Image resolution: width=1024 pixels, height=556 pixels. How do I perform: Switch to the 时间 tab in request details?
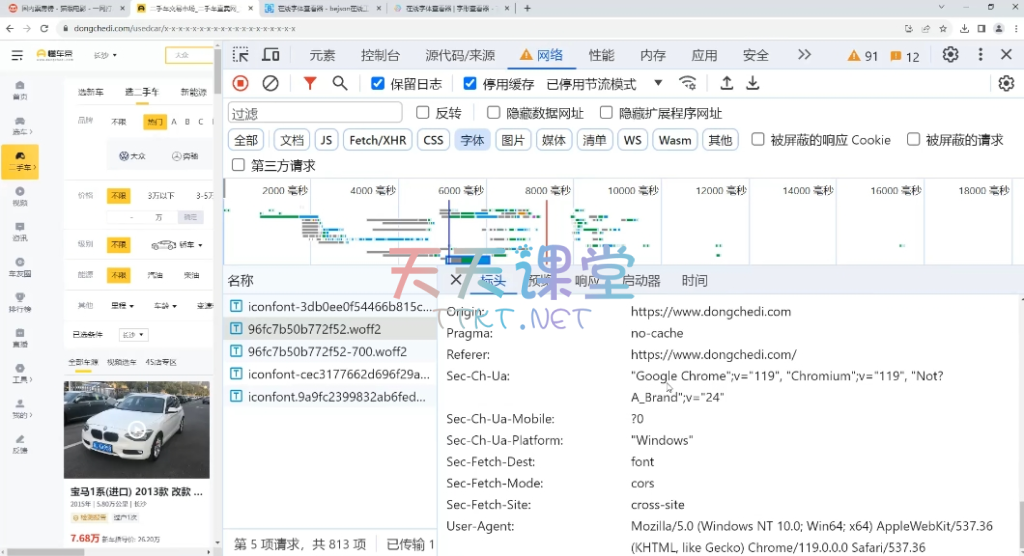[x=694, y=281]
